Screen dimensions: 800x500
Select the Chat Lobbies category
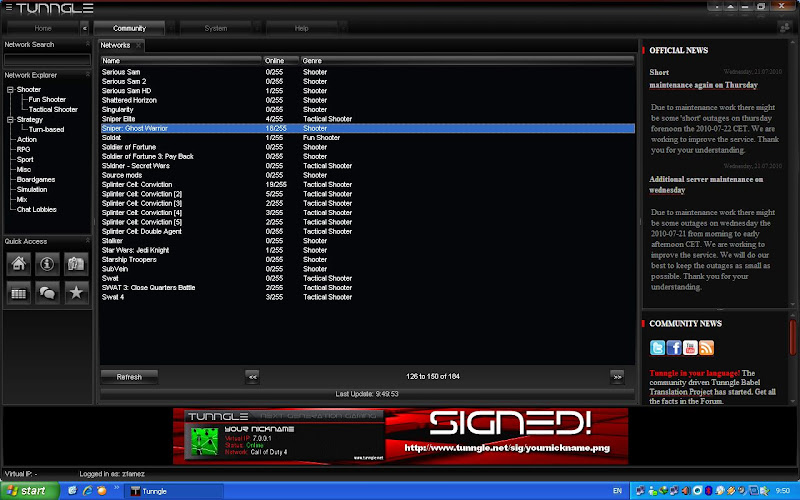[36, 210]
